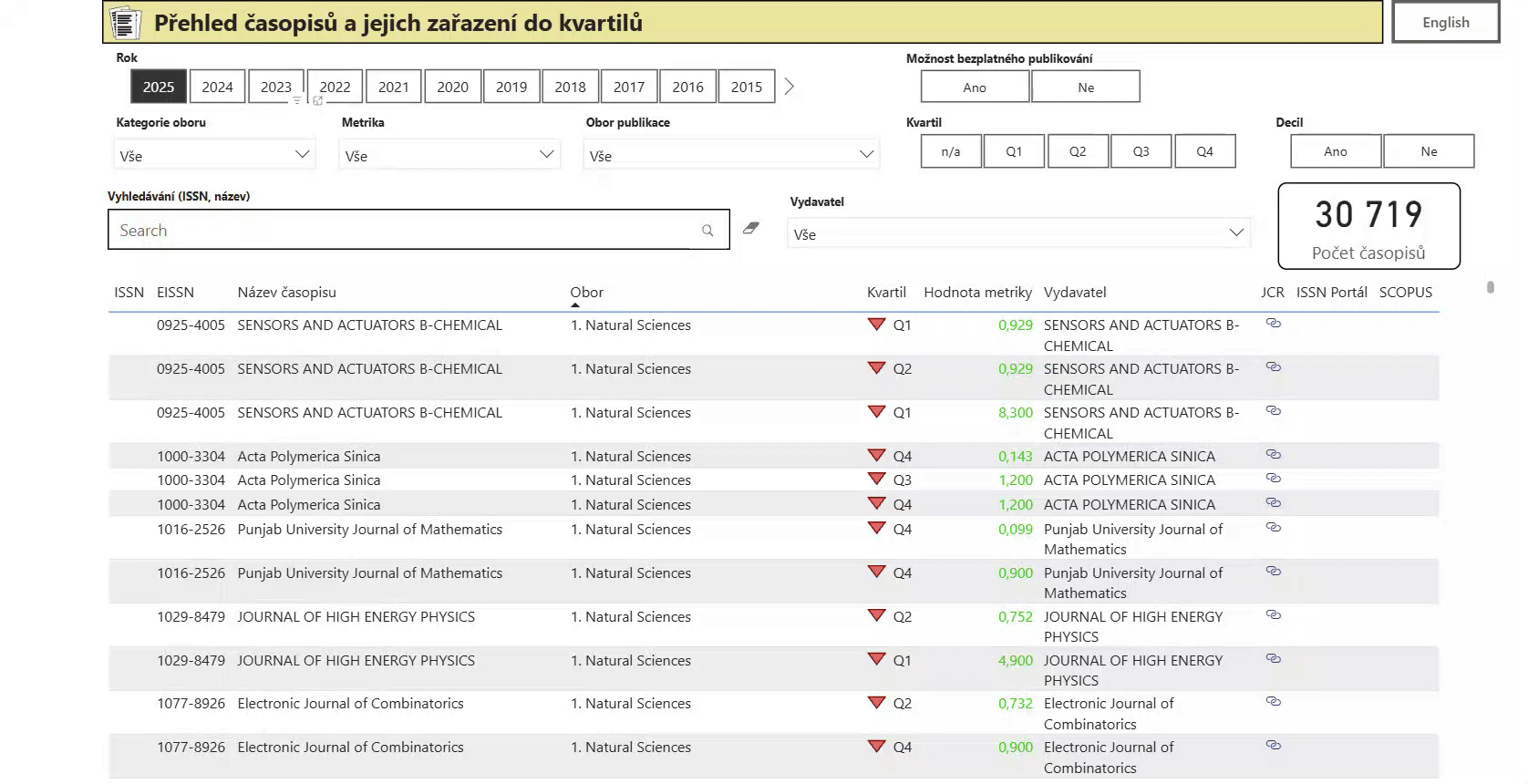Switch language to English
Image resolution: width=1528 pixels, height=784 pixels.
(1446, 22)
